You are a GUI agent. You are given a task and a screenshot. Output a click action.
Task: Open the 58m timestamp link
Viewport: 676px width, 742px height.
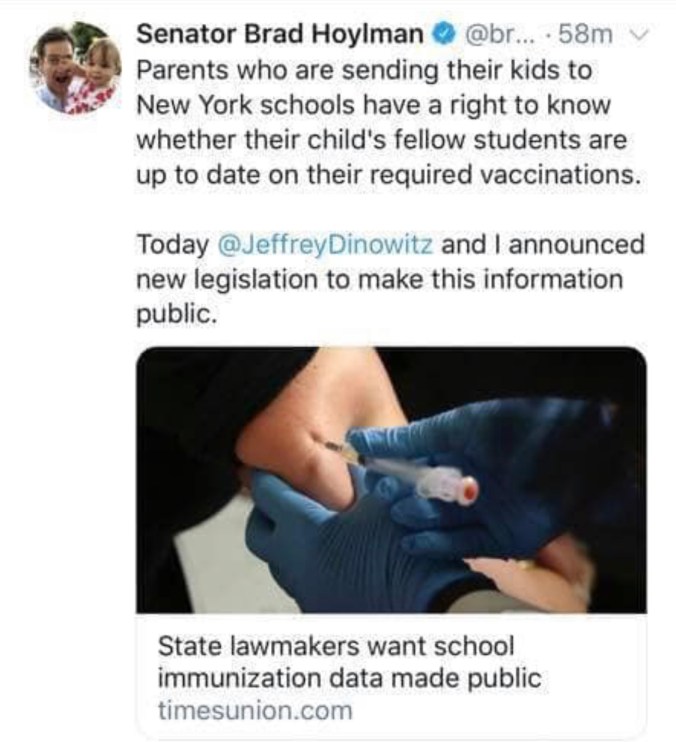click(x=585, y=35)
